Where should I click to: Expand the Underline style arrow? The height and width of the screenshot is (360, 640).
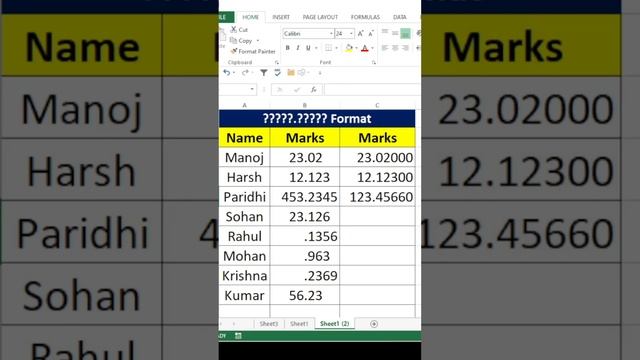[x=316, y=48]
